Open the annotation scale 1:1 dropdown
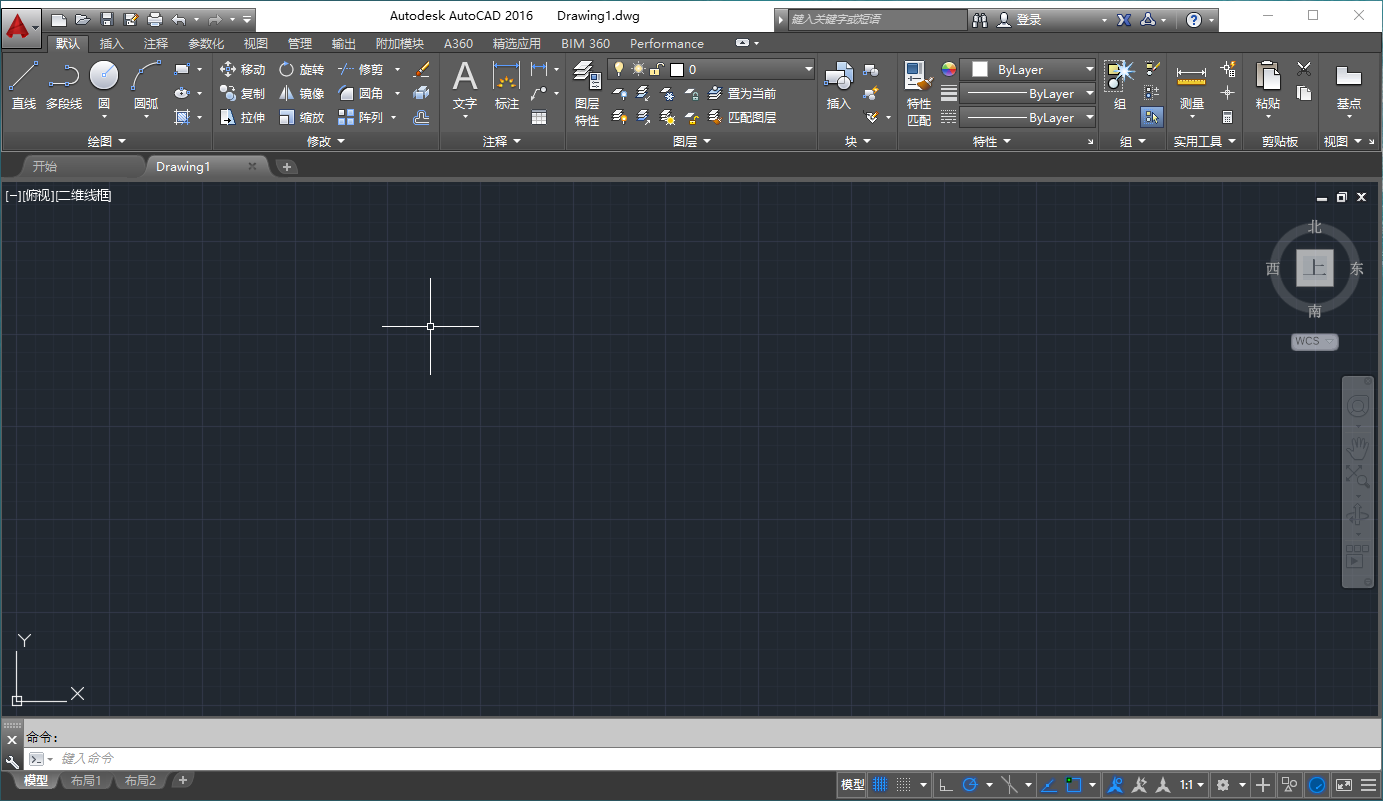Viewport: 1383px width, 801px height. [1185, 785]
